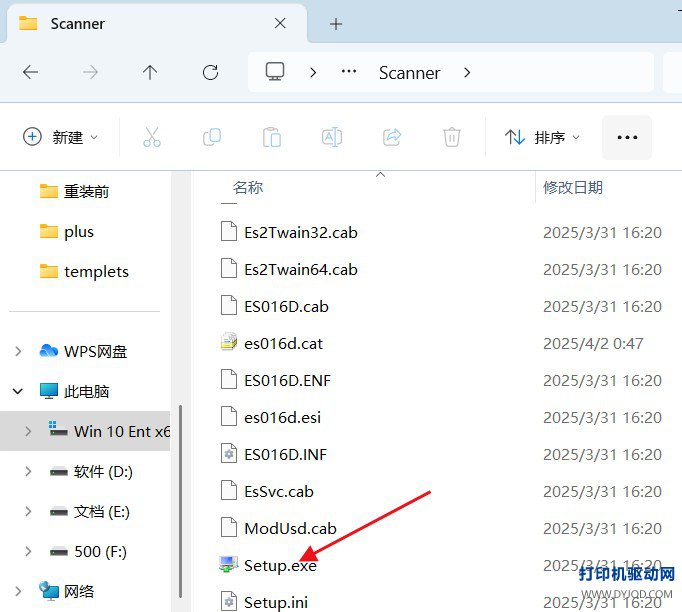Image resolution: width=682 pixels, height=612 pixels.
Task: Go forward using the forward arrow
Action: click(x=90, y=72)
